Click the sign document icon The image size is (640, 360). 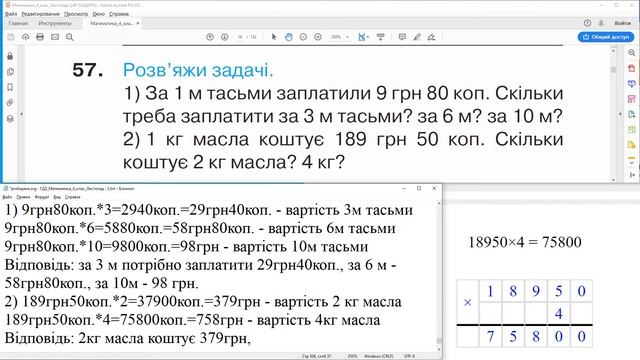[431, 37]
